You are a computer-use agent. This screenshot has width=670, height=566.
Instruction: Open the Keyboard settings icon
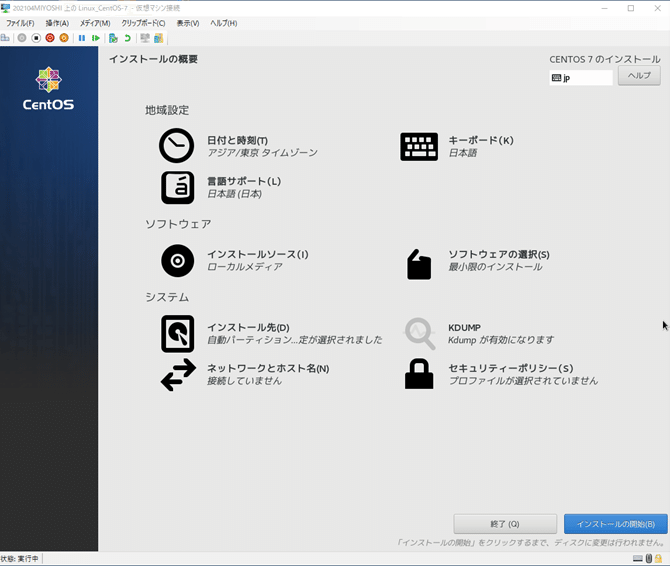pos(419,147)
